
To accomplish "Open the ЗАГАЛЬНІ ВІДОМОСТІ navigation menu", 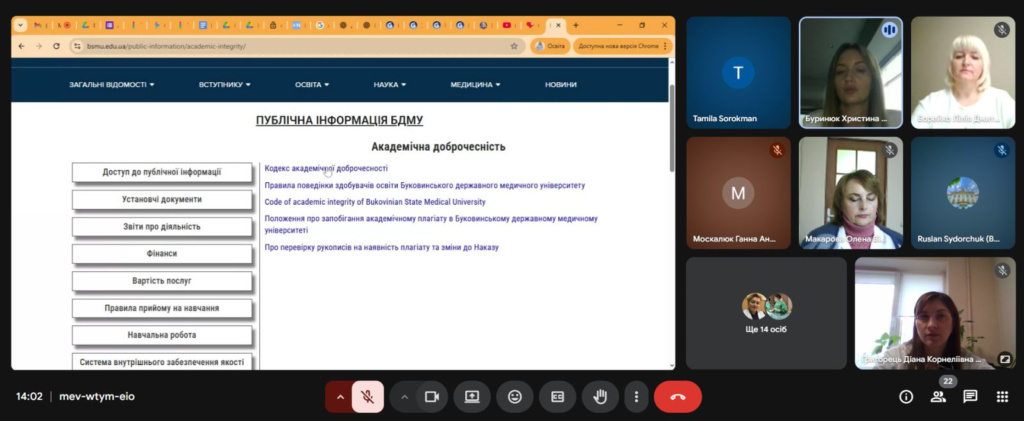I will 111,84.
